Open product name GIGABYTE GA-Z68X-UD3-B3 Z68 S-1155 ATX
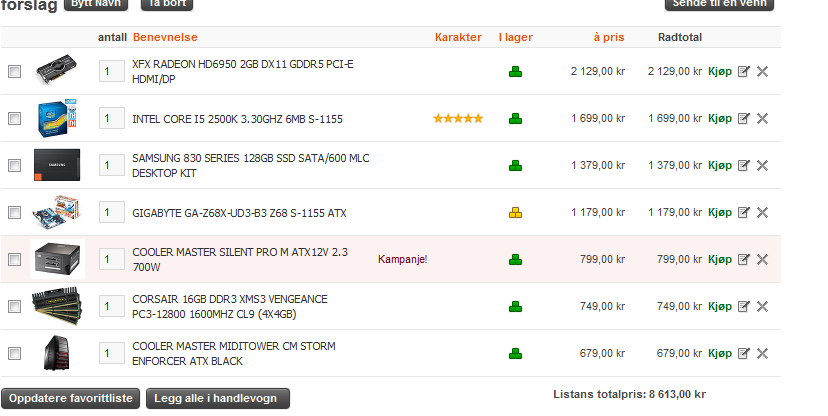Viewport: 828px width, 416px height. coord(239,213)
